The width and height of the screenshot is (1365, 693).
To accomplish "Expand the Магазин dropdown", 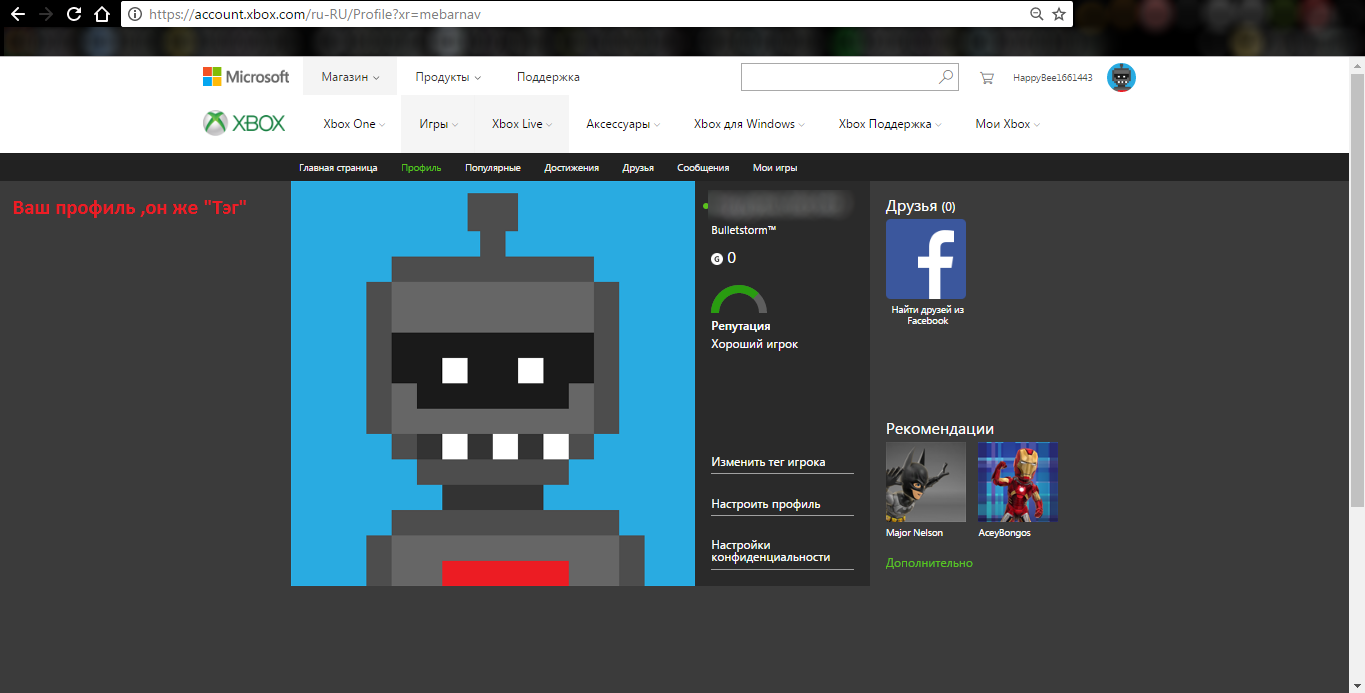I will coord(350,77).
